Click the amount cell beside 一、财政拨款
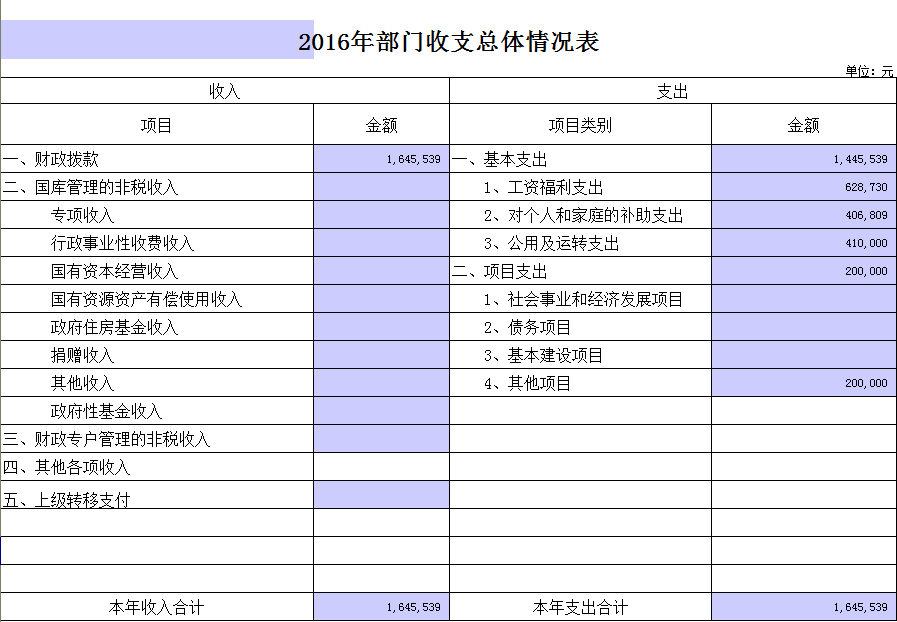 pyautogui.click(x=381, y=159)
